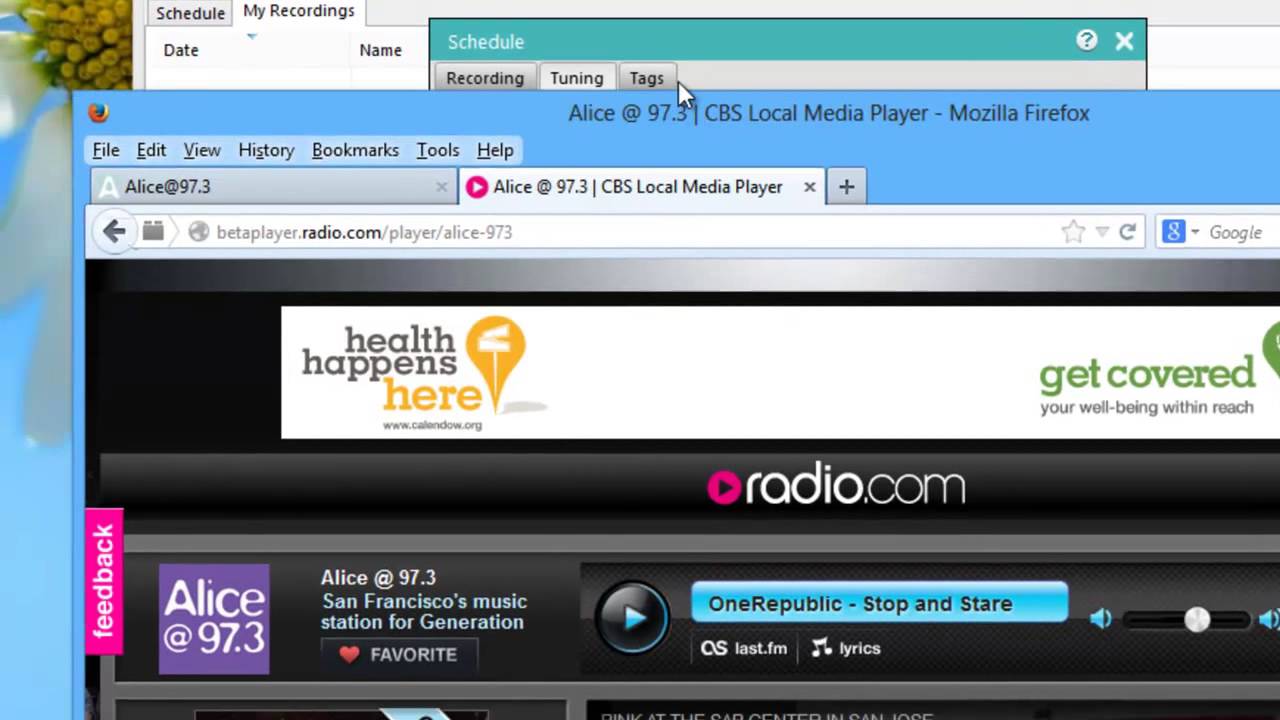Open the lyrics link

846,648
